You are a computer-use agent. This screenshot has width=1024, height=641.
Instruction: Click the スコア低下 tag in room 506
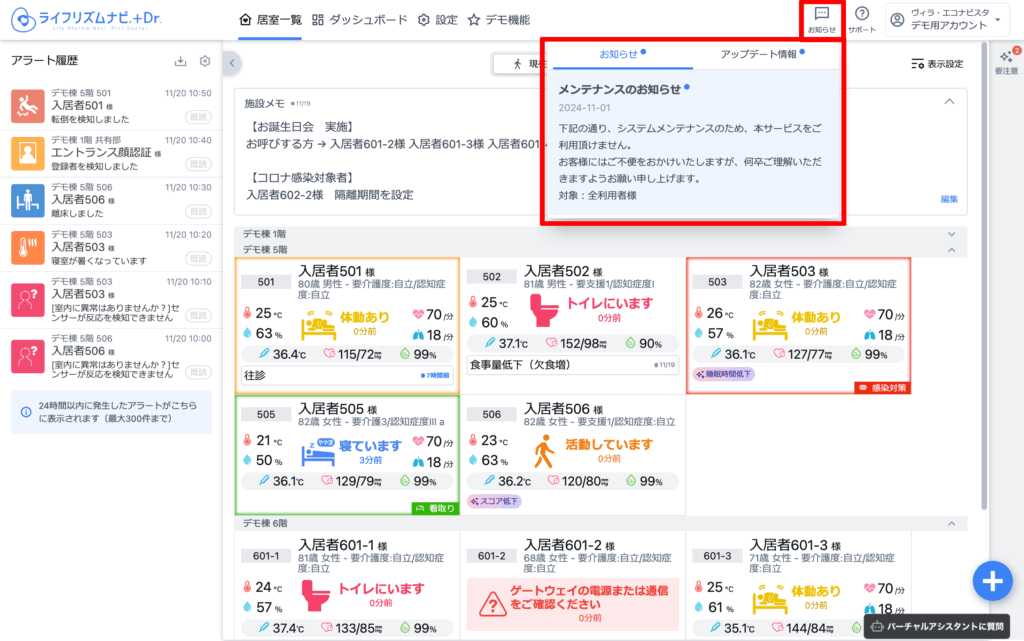pos(494,501)
